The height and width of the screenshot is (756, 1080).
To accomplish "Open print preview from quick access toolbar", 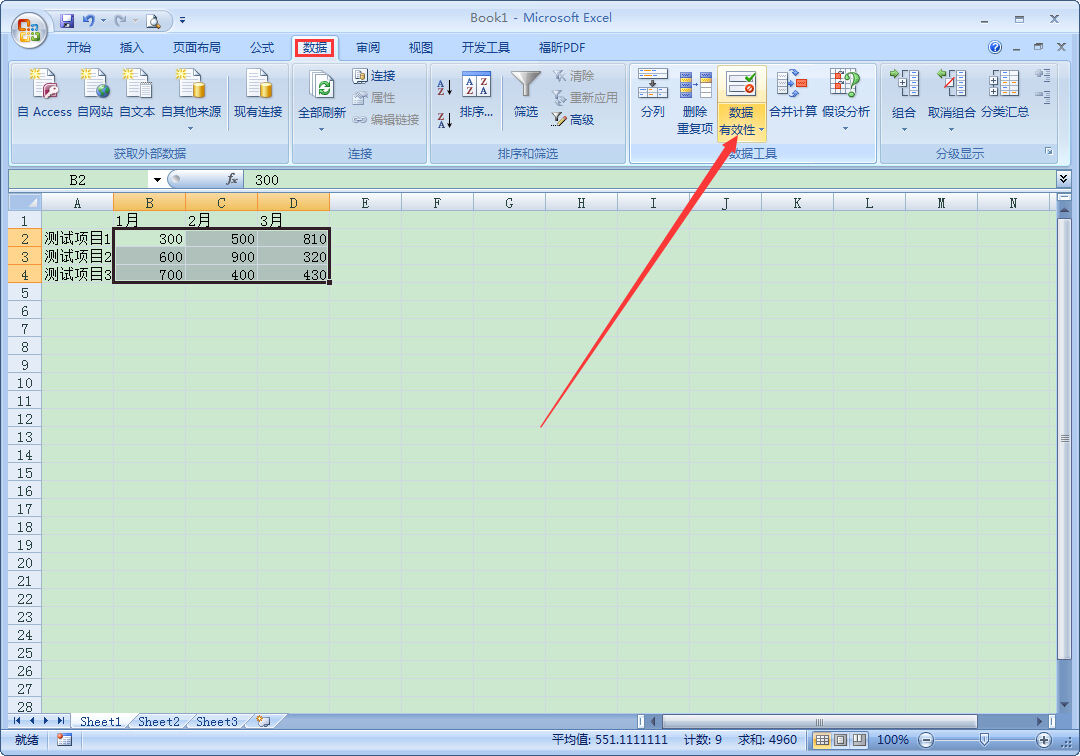I will (153, 21).
